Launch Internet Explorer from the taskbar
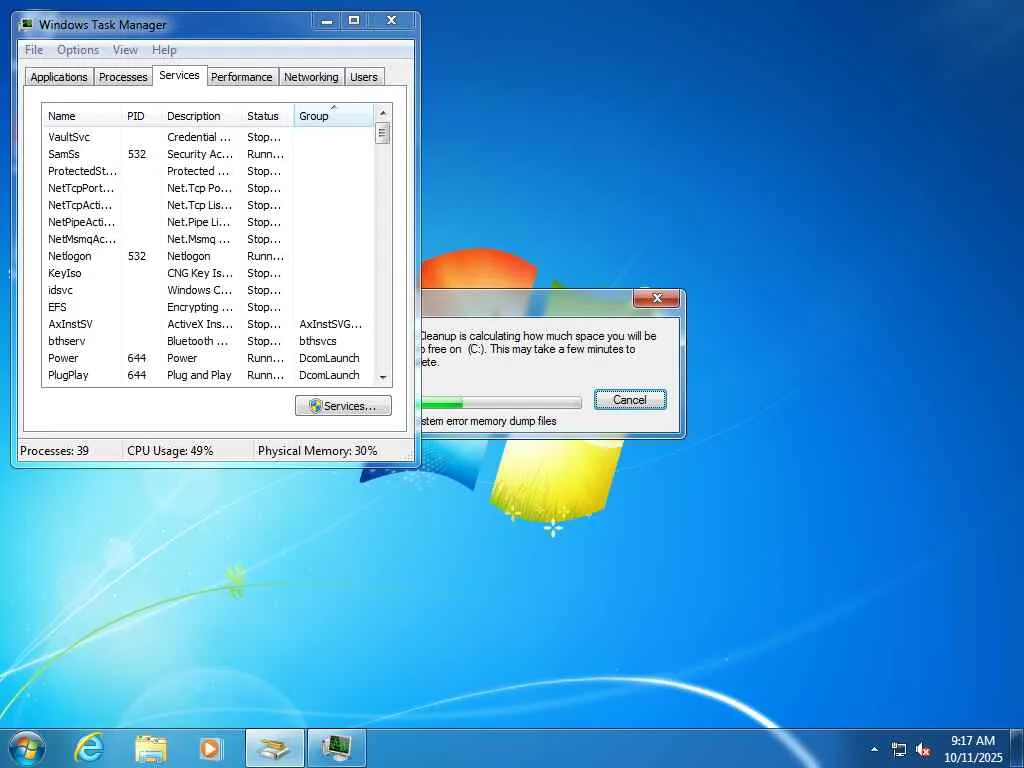 [89, 748]
